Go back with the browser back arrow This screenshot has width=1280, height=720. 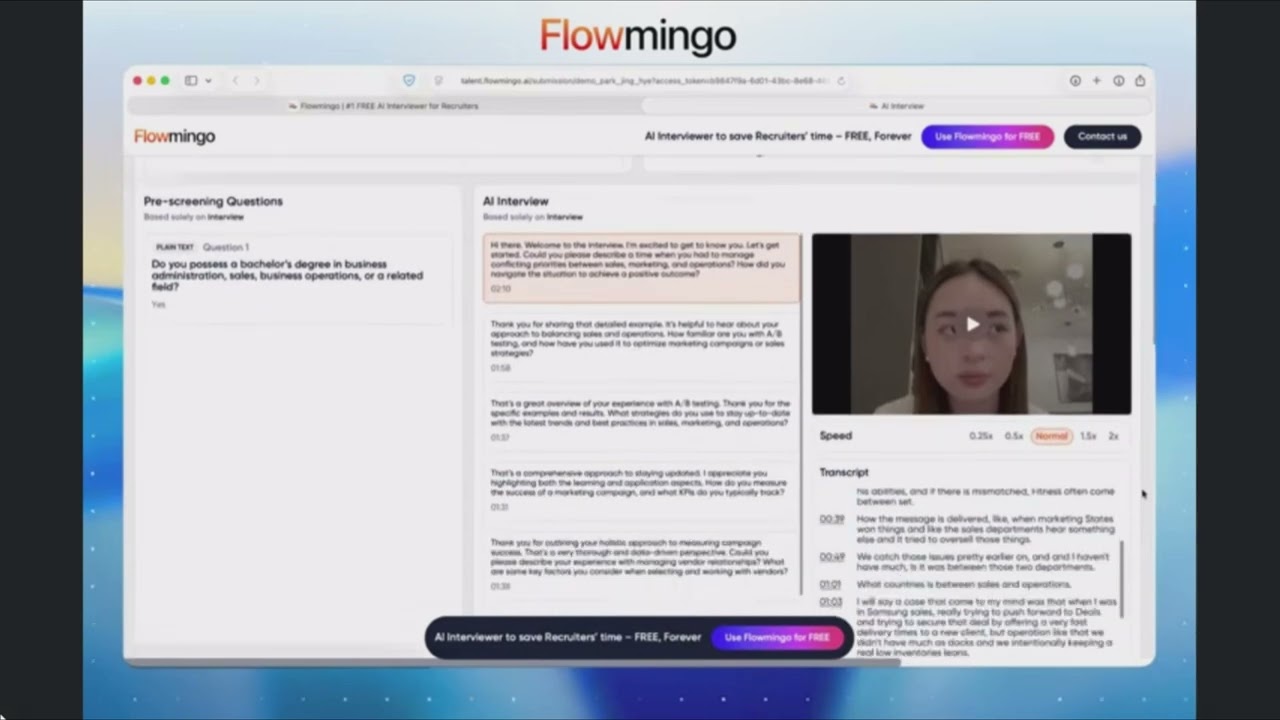(x=235, y=81)
